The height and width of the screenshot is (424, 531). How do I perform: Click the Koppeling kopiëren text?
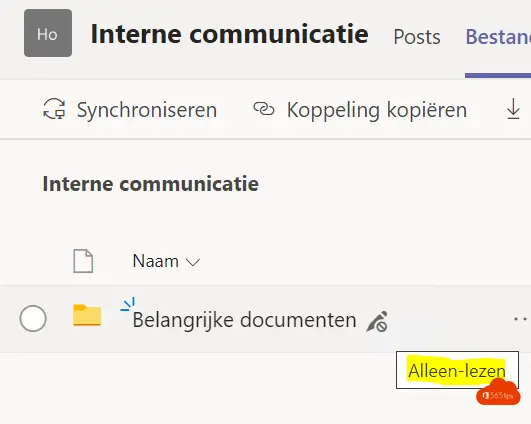coord(377,110)
